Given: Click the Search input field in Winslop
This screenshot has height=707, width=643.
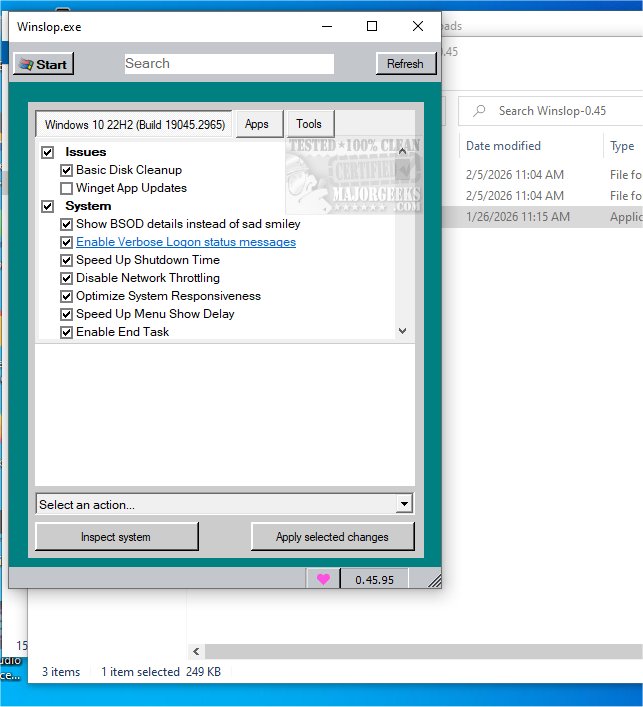Looking at the screenshot, I should (x=229, y=64).
